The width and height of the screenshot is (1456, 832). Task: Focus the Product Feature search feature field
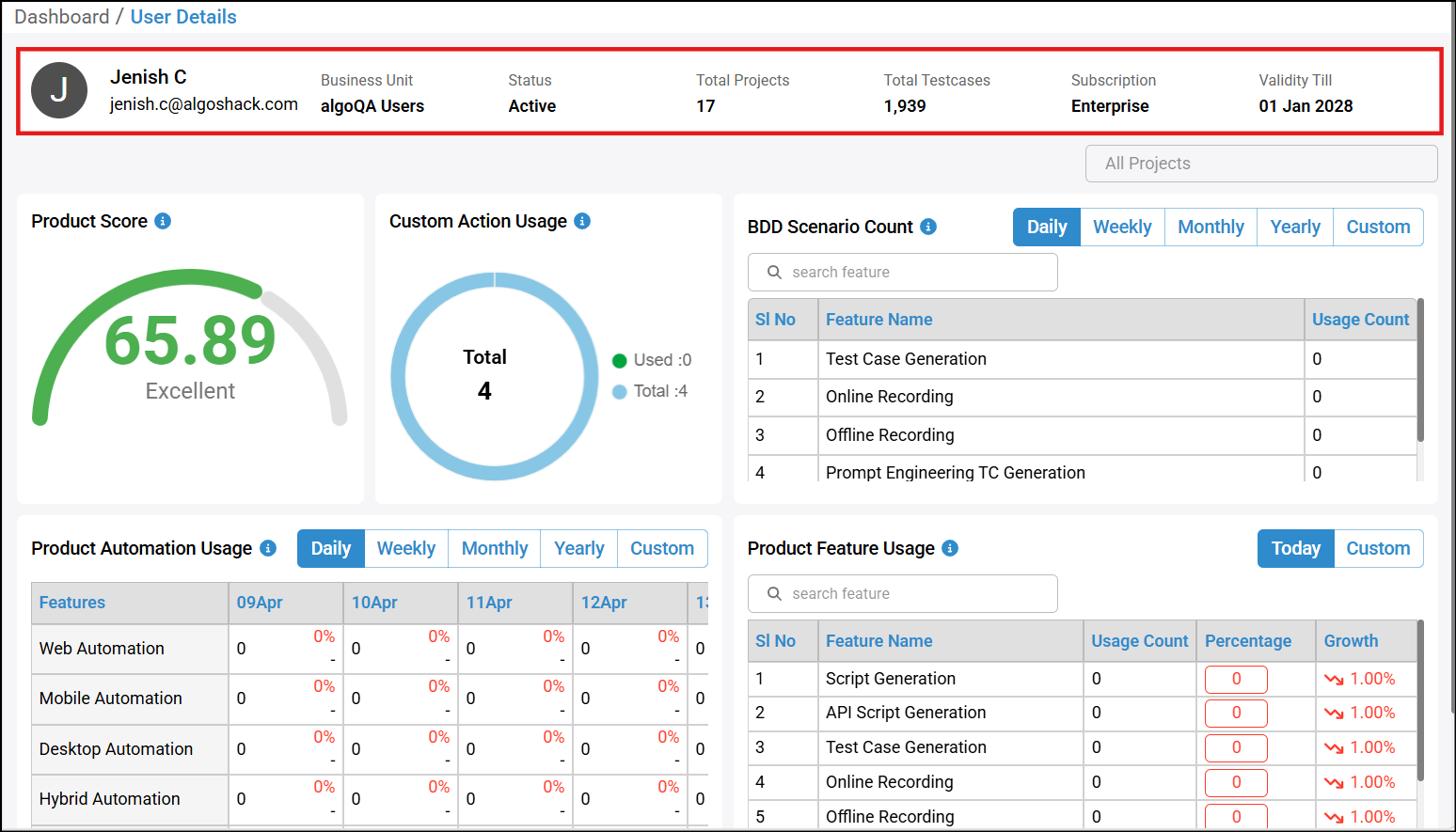point(903,593)
